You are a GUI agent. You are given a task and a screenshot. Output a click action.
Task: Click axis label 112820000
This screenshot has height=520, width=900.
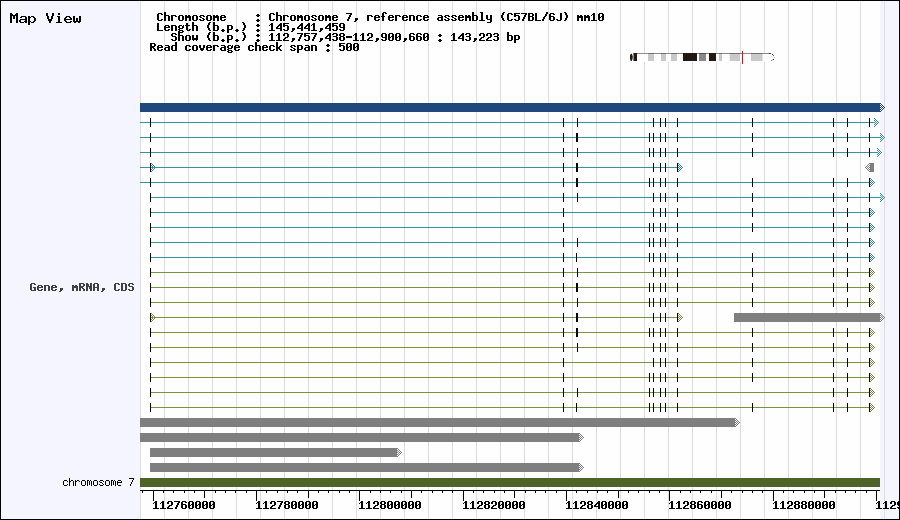tap(494, 505)
